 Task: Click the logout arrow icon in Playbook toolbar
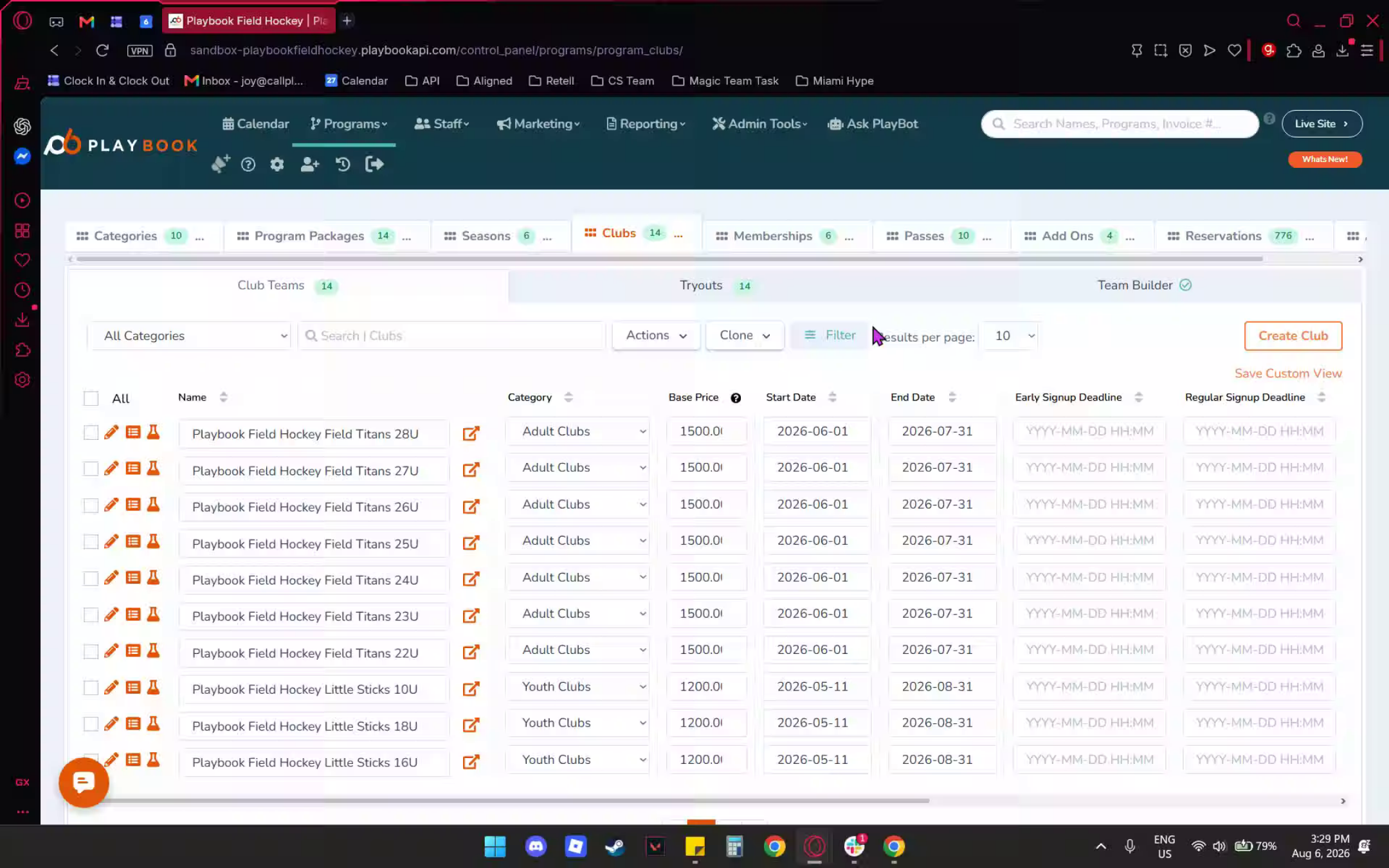pos(374,165)
